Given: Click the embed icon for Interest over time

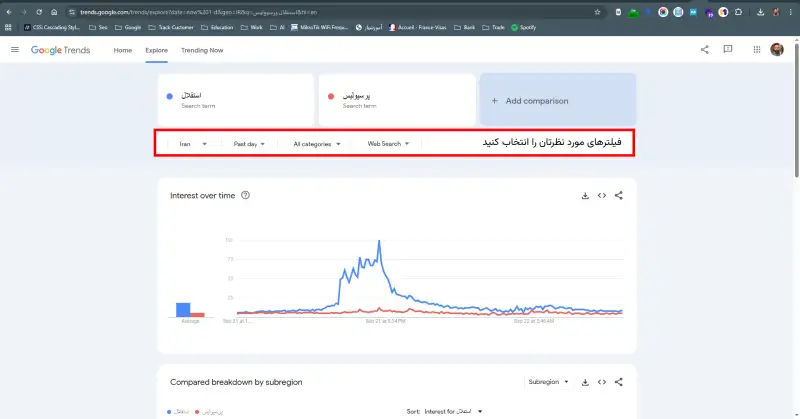Looking at the screenshot, I should 602,196.
